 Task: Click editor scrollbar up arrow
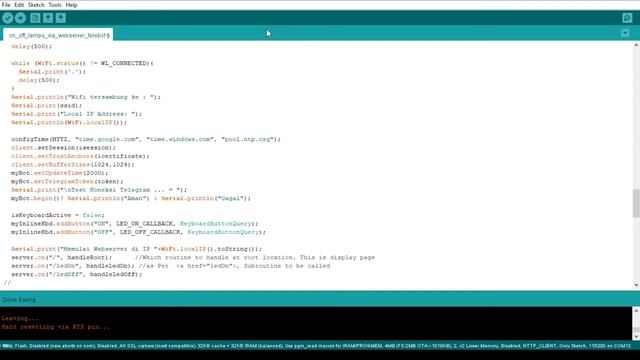click(636, 45)
